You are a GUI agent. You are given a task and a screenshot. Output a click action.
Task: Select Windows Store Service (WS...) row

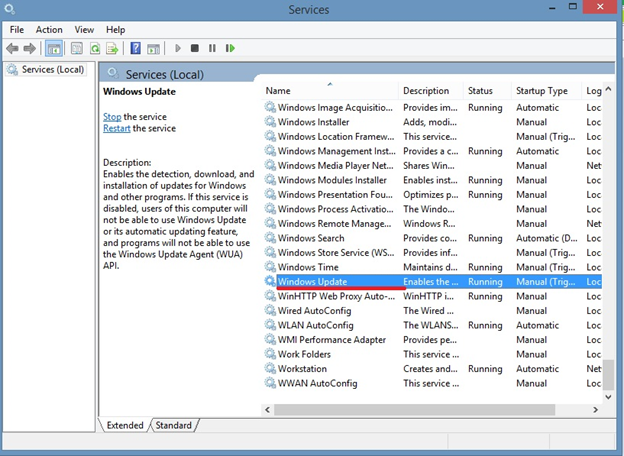click(433, 252)
